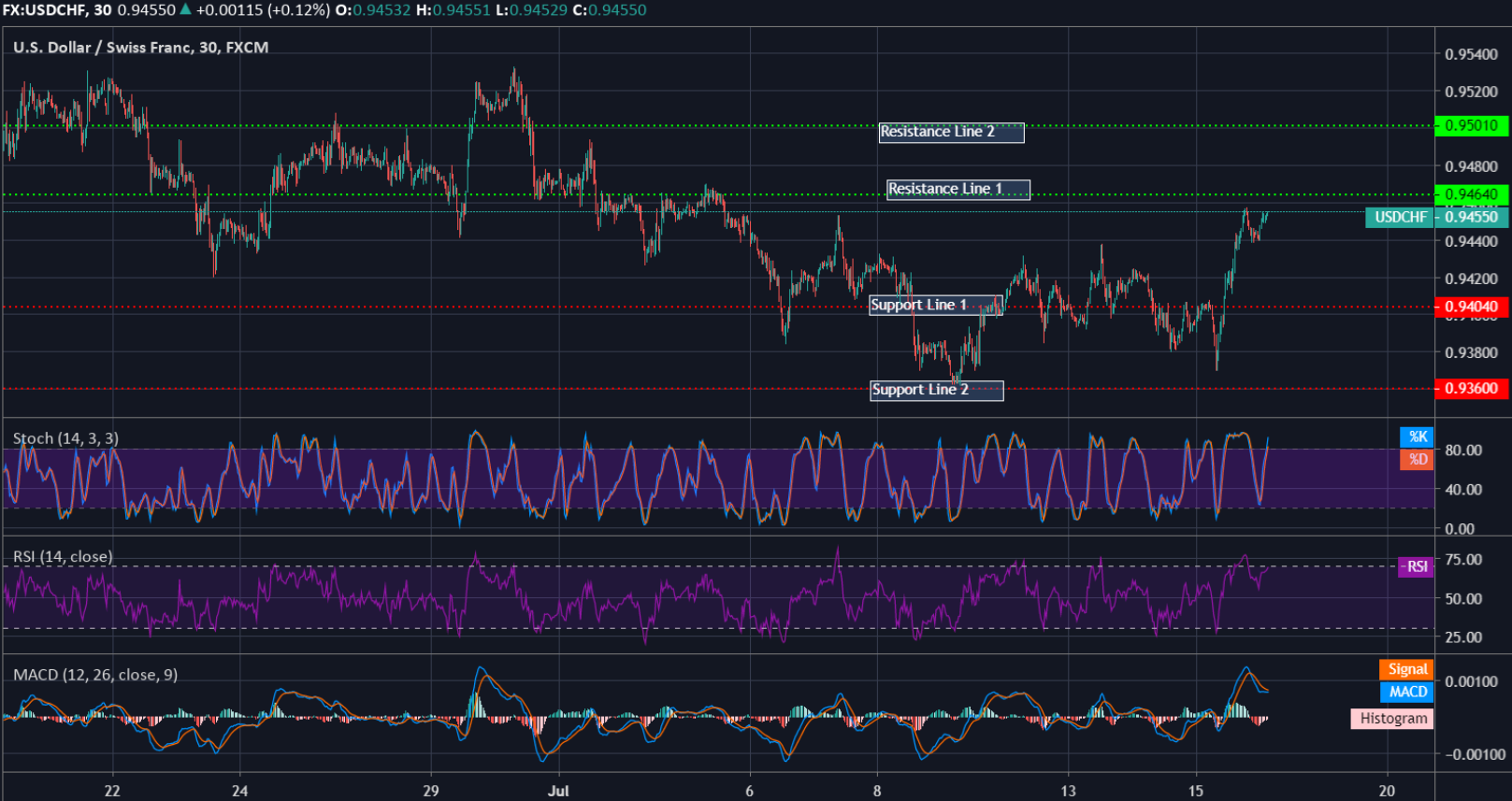Click the 75.00 RSI axis value
Screen dimensions: 1512x801
tap(1463, 559)
